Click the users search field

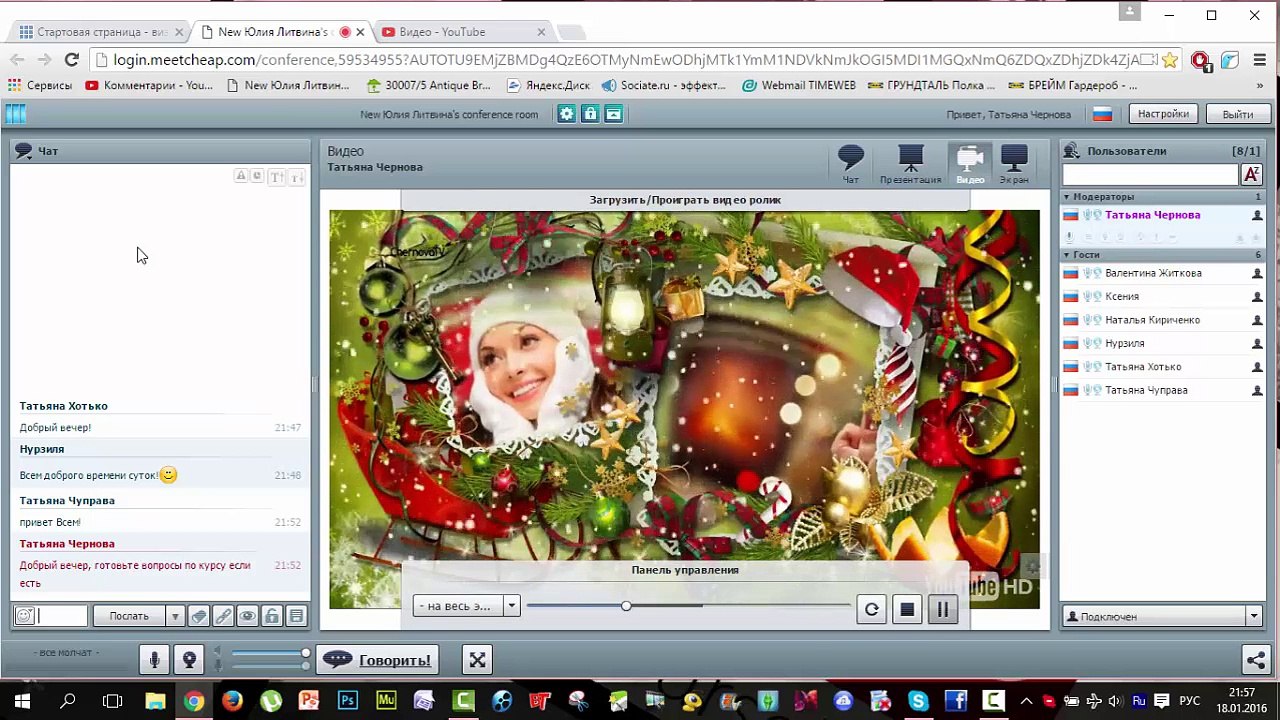[x=1150, y=175]
